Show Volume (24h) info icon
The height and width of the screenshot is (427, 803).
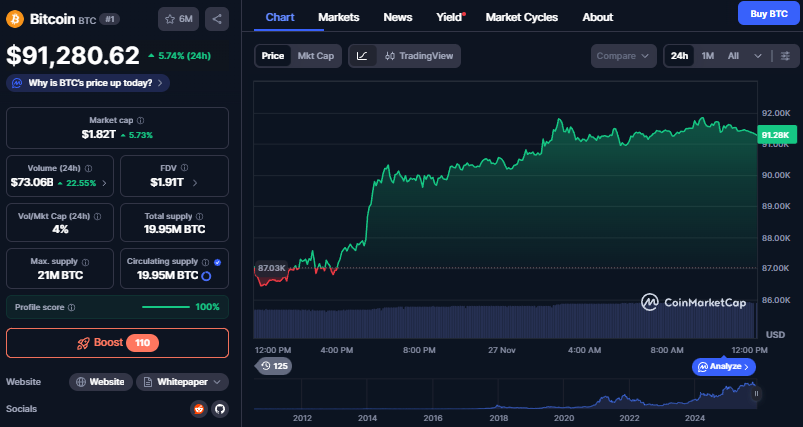(x=88, y=168)
